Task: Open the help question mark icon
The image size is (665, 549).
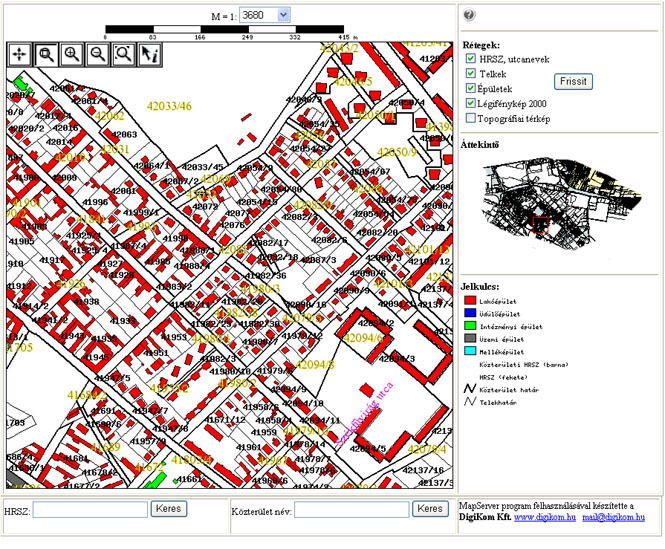Action: click(469, 15)
